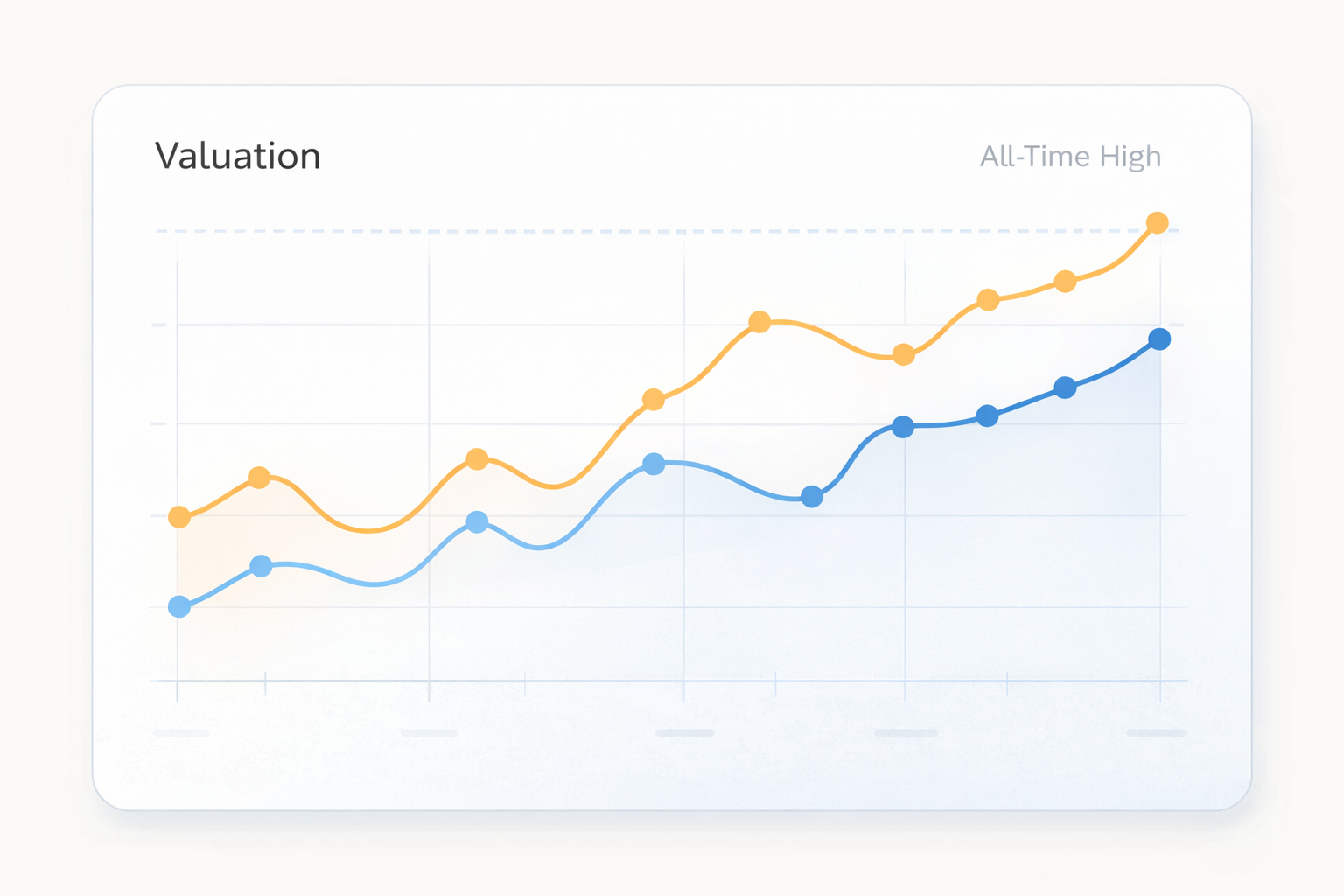The height and width of the screenshot is (896, 1344).
Task: Pick the third orange data point from the left
Action: pos(477,458)
